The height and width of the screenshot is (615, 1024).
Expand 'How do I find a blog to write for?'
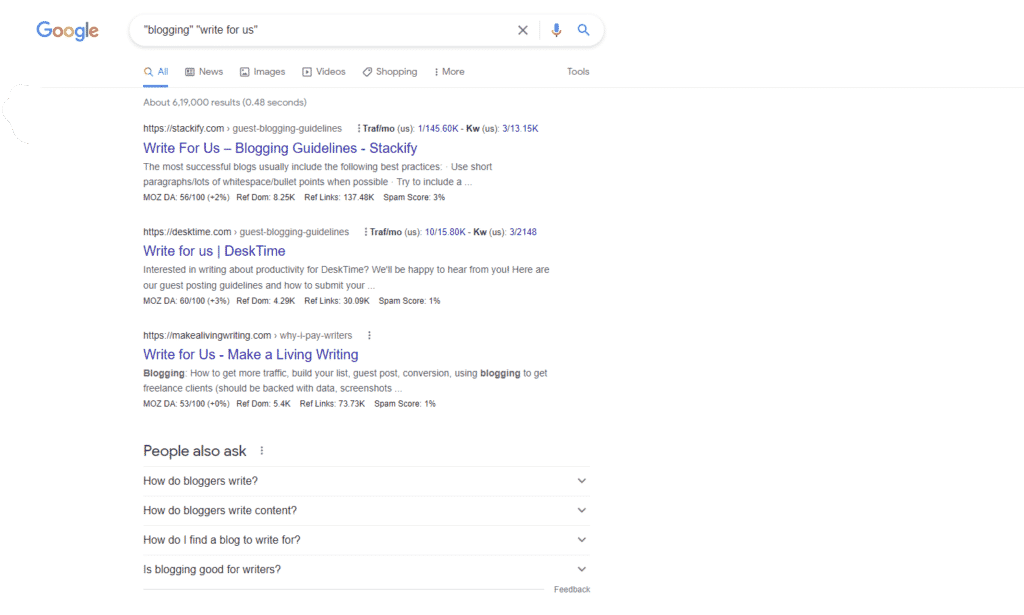coord(366,540)
